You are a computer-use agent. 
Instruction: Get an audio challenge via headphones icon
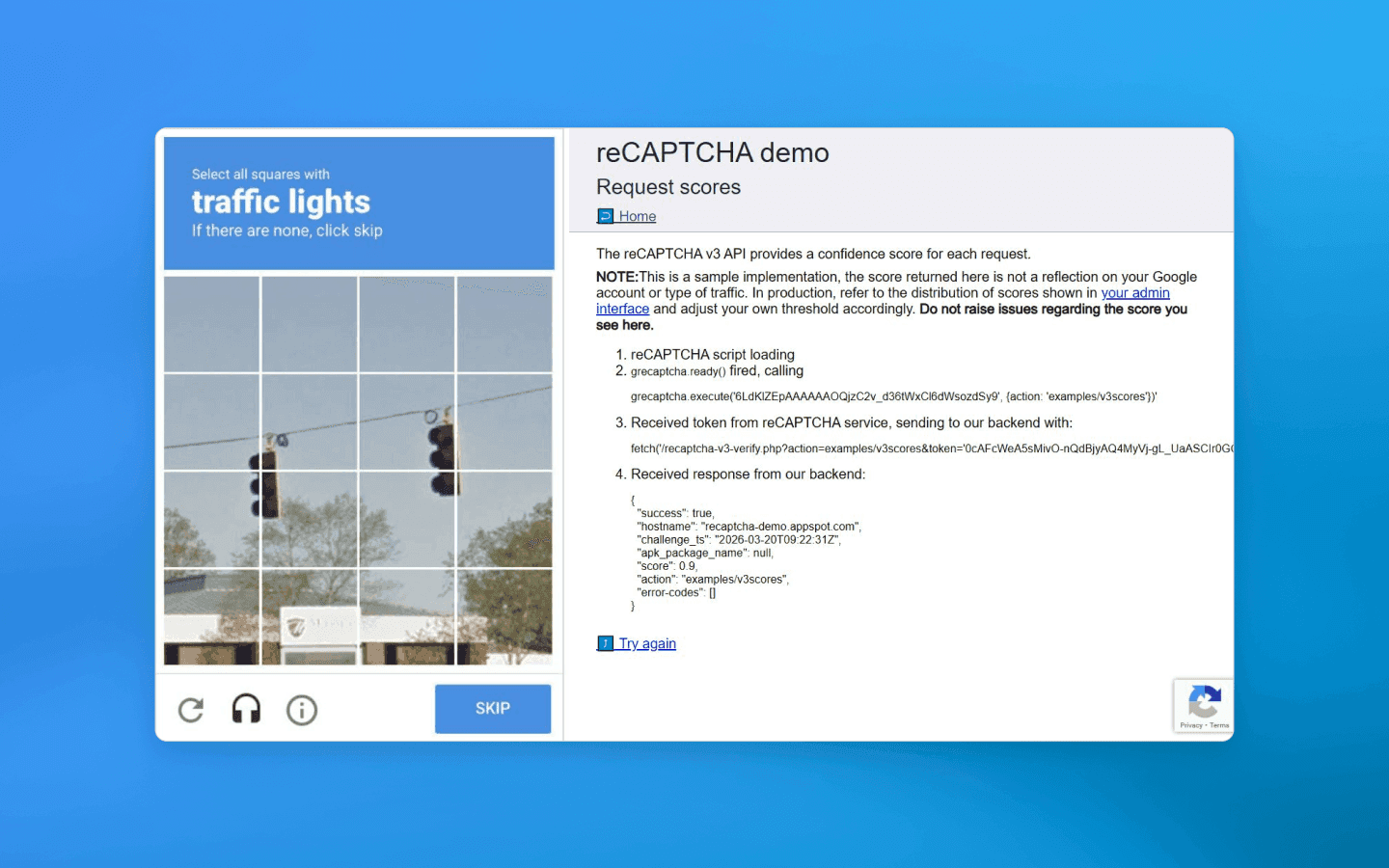pyautogui.click(x=246, y=709)
